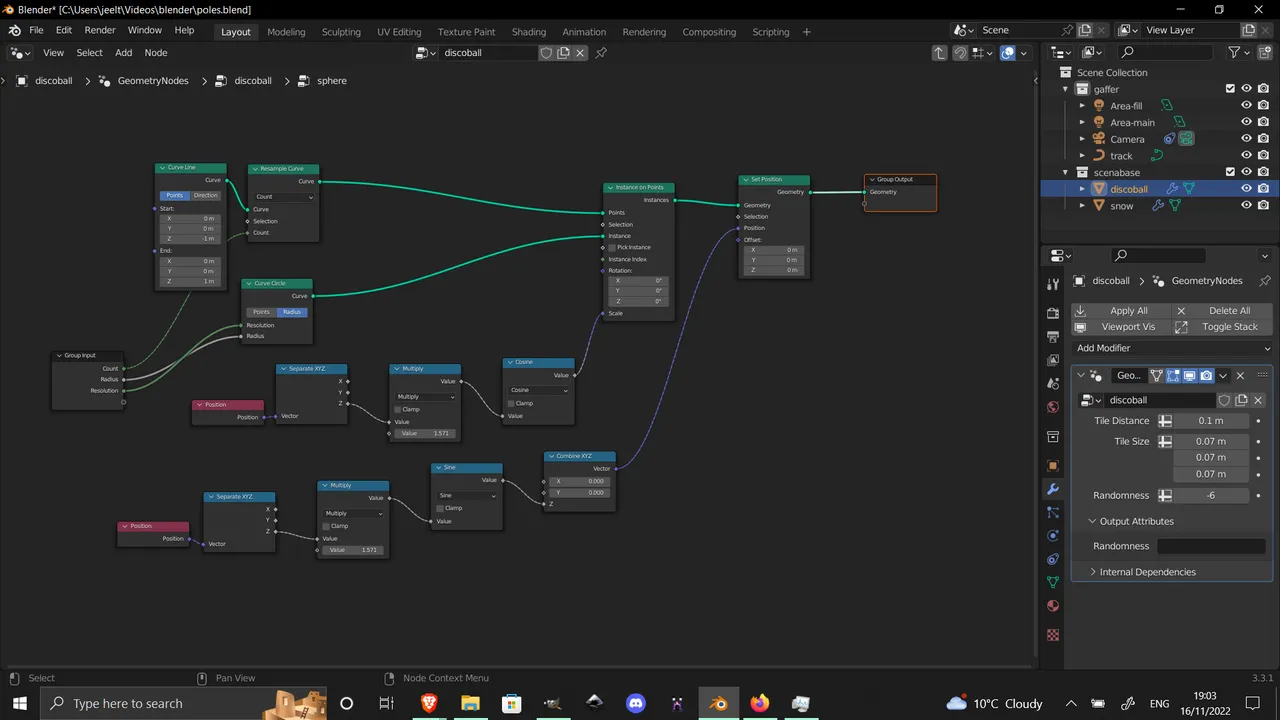Switch to the Scripting workspace tab

pos(771,32)
